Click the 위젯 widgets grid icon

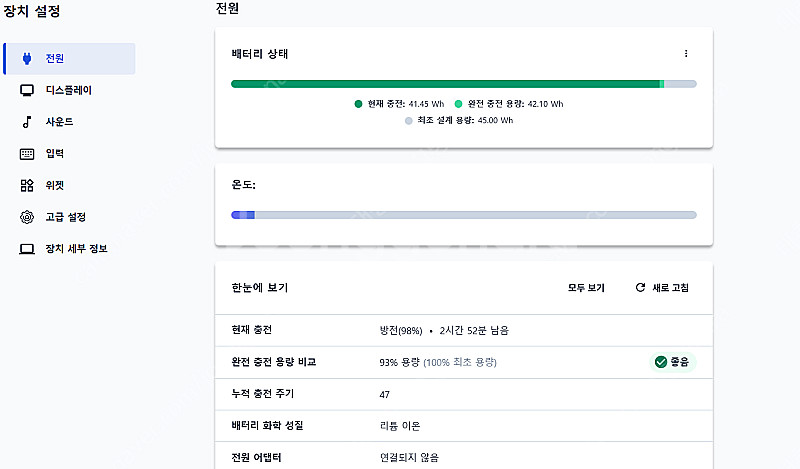coord(27,185)
